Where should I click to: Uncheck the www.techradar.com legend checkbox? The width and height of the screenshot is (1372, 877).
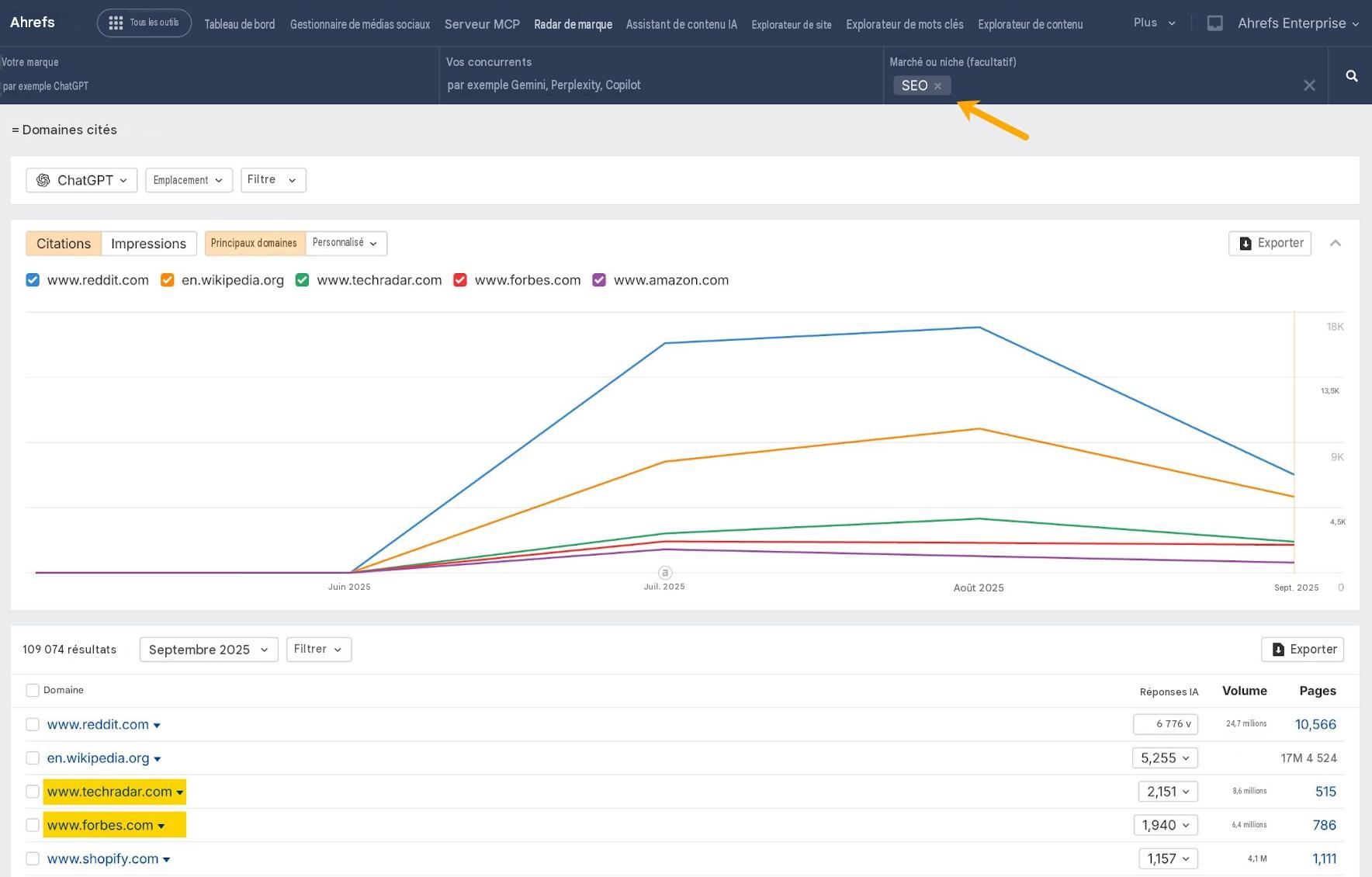303,280
